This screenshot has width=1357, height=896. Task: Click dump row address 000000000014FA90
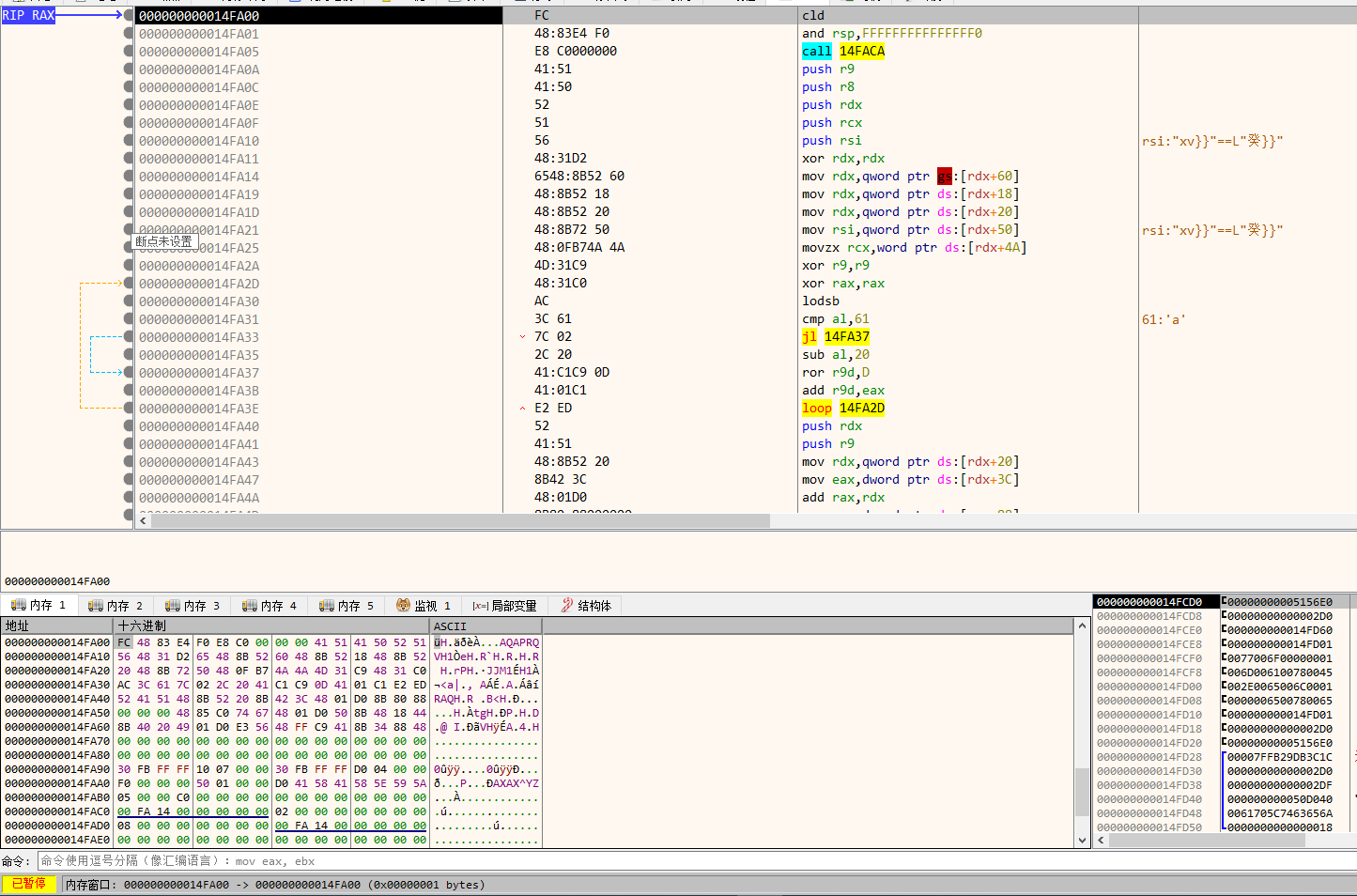57,769
